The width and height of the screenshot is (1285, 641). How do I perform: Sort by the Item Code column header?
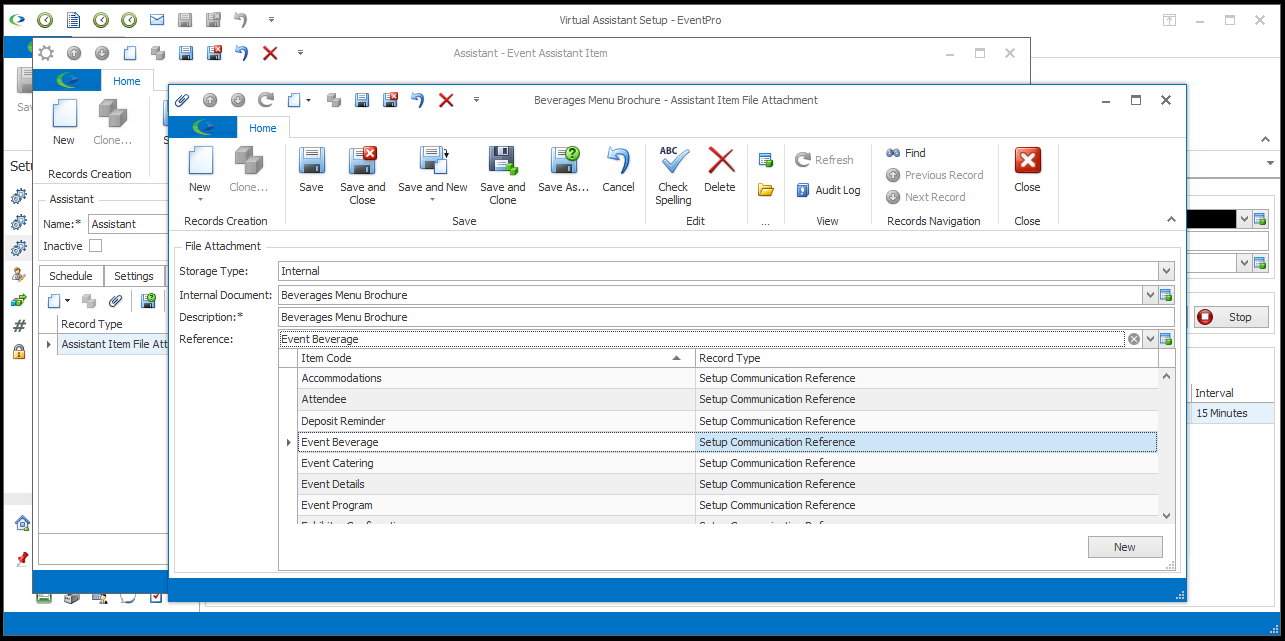click(x=496, y=358)
